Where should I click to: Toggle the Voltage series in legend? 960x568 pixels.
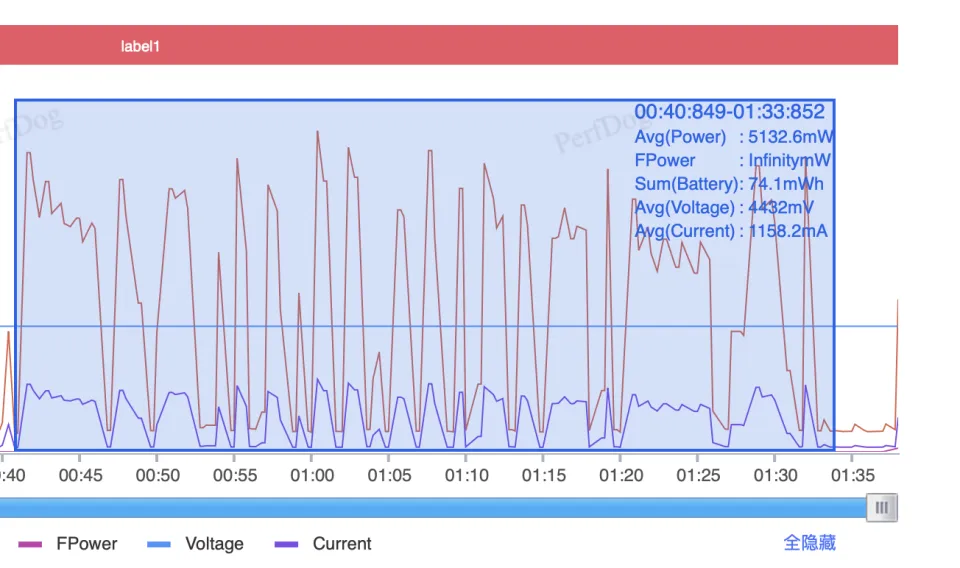pos(196,544)
